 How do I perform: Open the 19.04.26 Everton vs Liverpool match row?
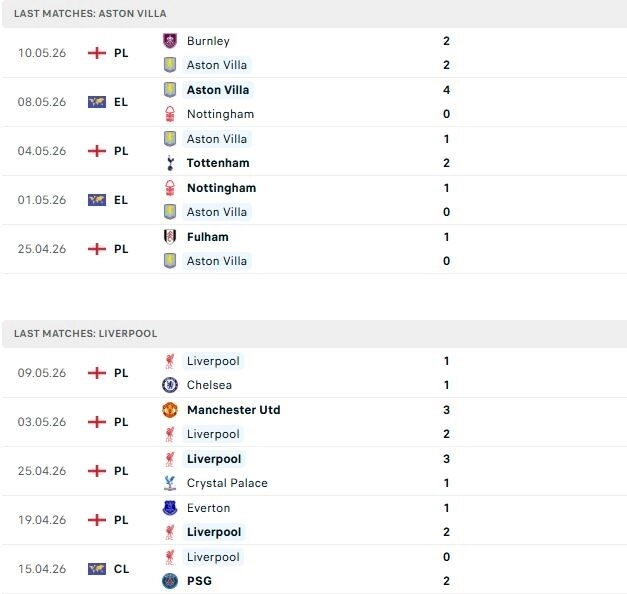pos(314,520)
